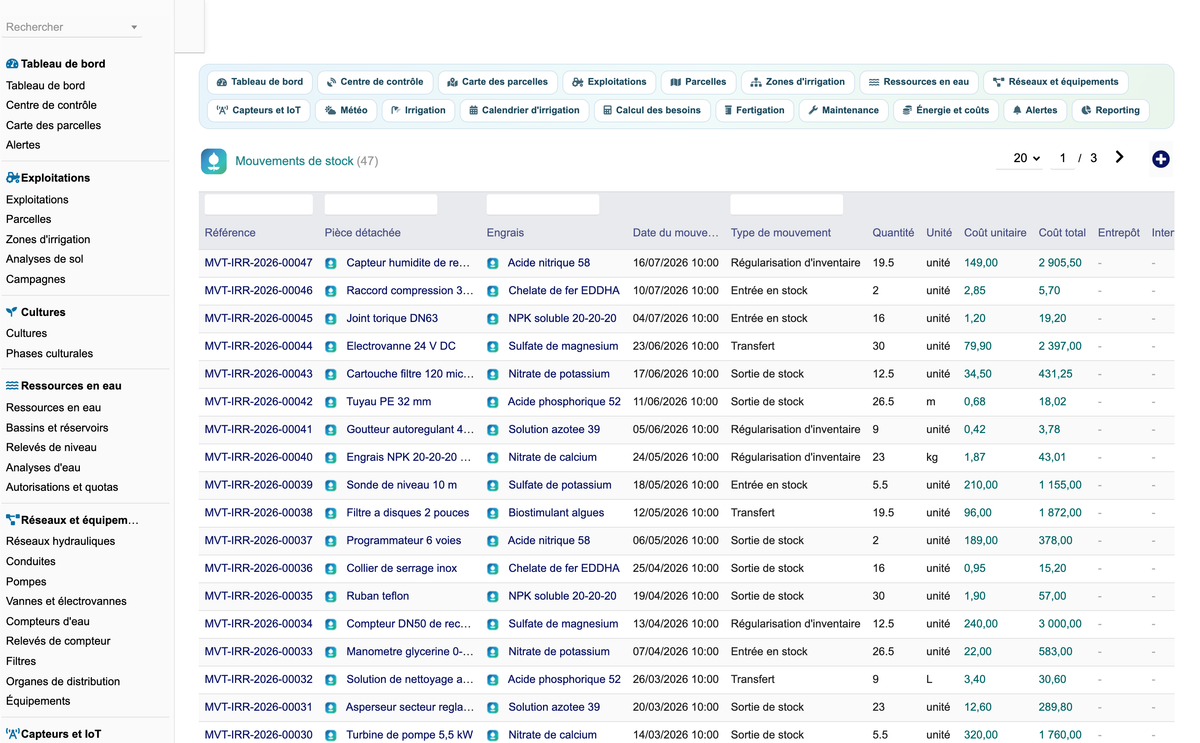Add a new stock movement with plus icon
Image resolution: width=1200 pixels, height=743 pixels.
click(x=1160, y=159)
